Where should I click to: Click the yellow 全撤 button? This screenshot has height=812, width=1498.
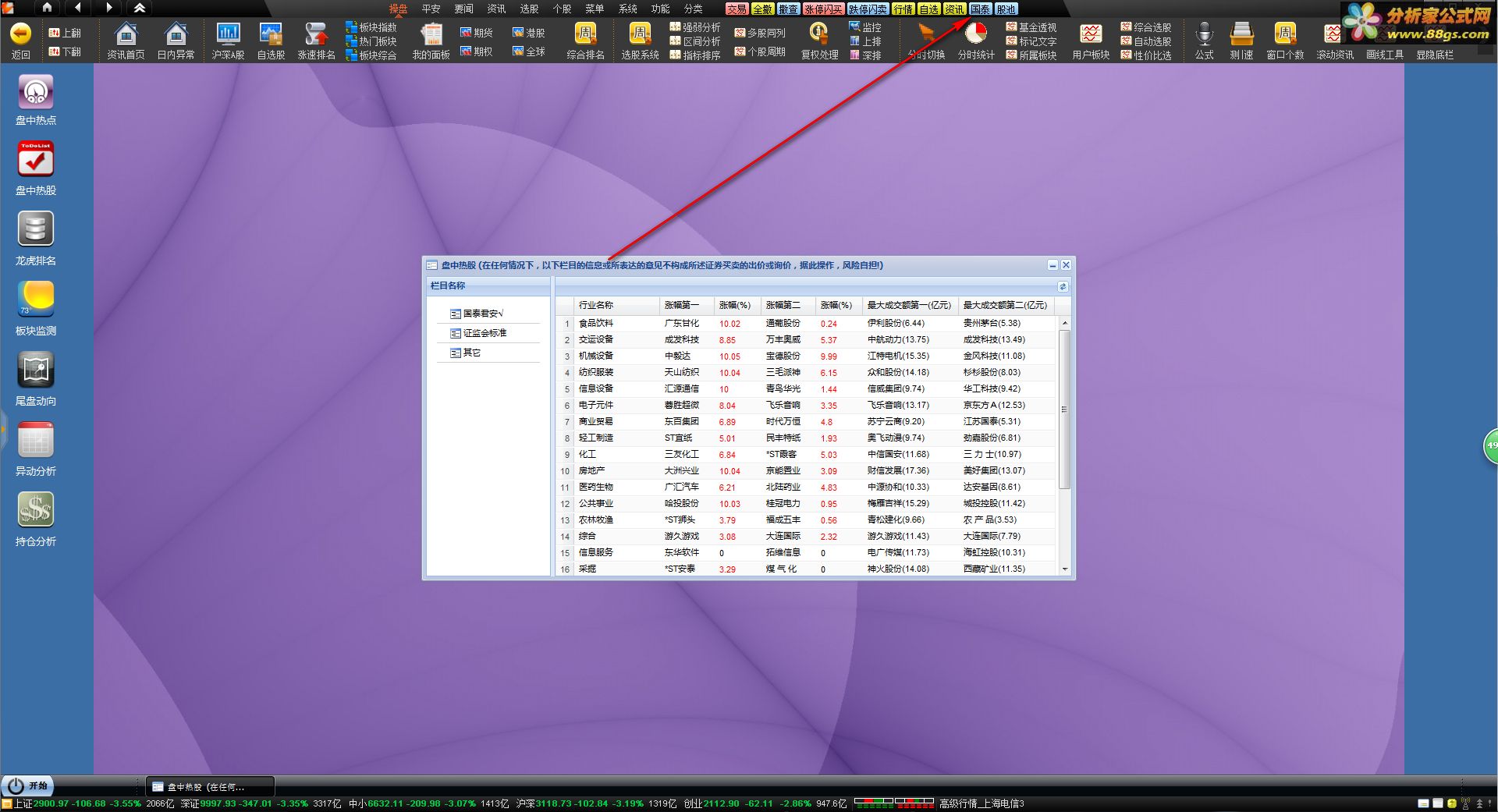coord(762,9)
